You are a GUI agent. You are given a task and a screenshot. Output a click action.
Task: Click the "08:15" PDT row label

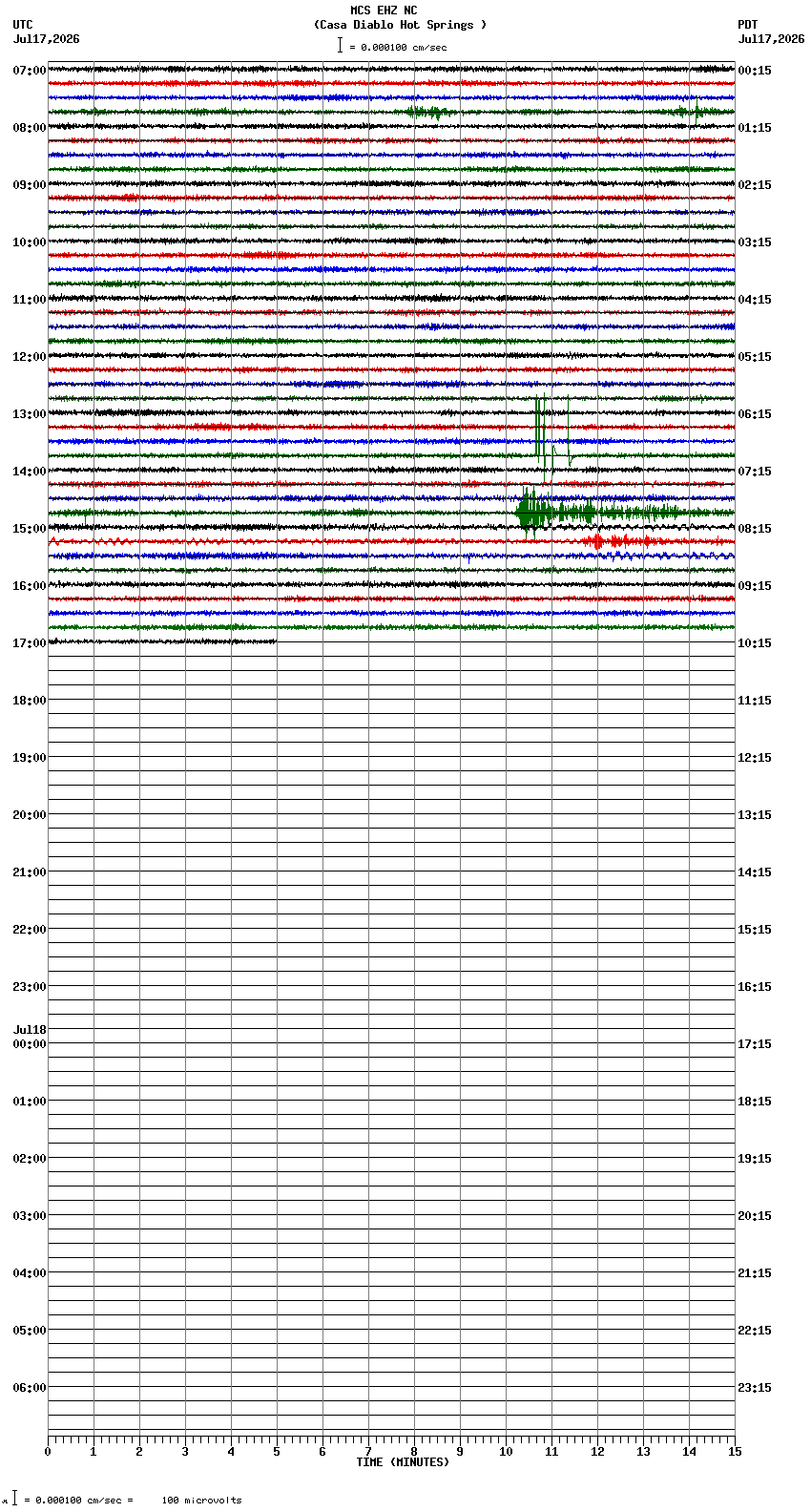(x=755, y=529)
